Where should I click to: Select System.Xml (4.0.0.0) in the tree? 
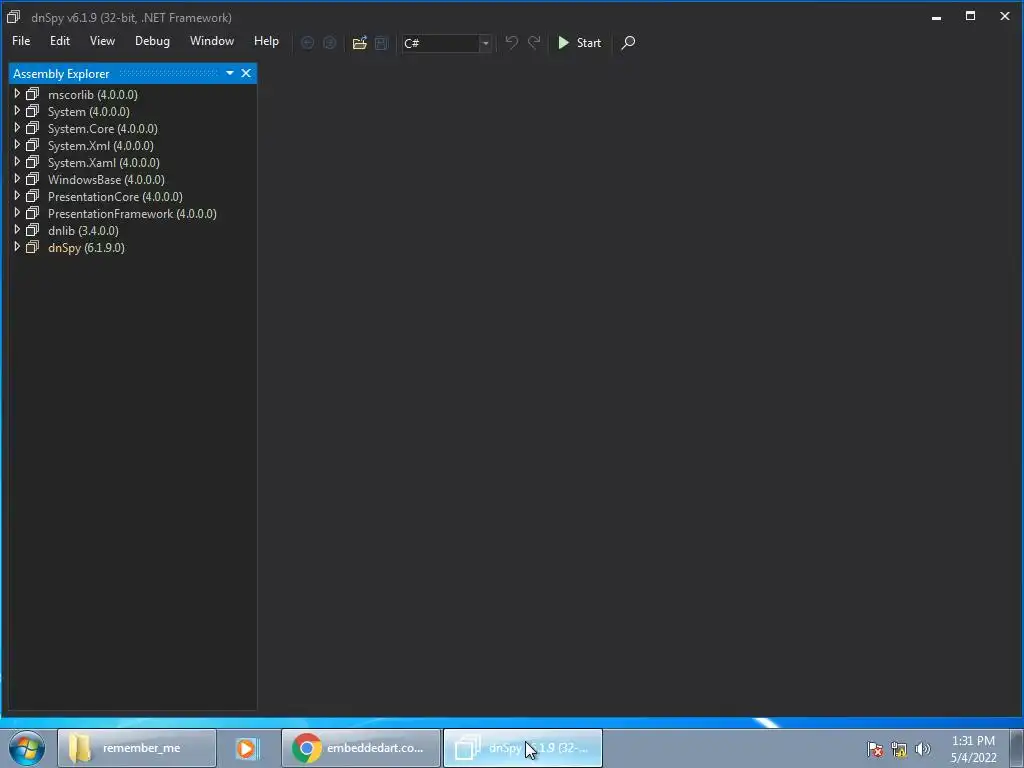tap(101, 146)
